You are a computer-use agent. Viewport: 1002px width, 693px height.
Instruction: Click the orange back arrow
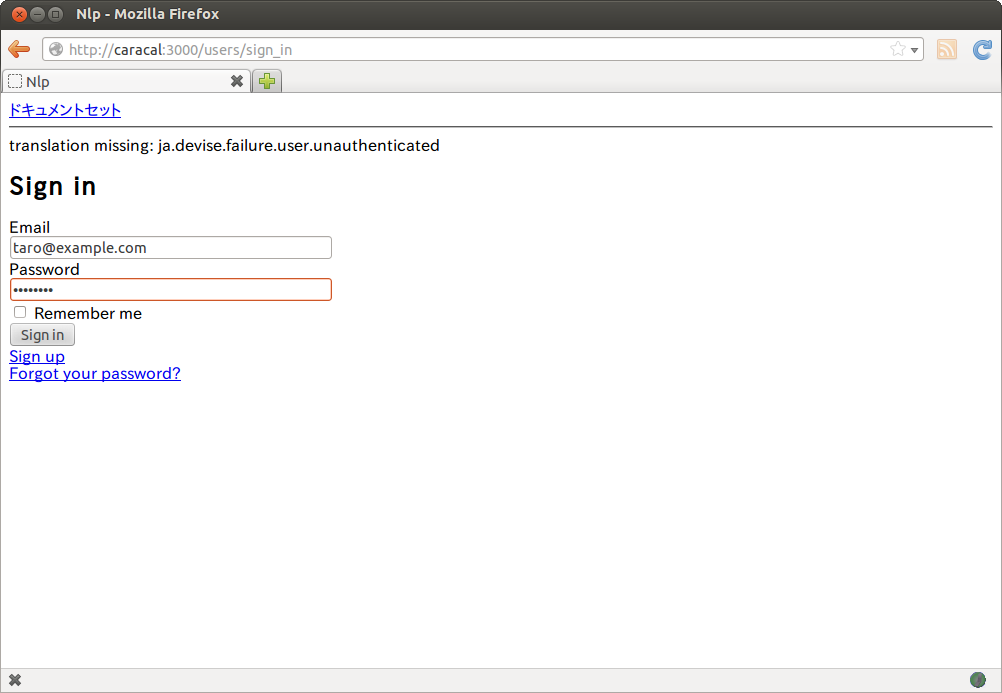18,50
